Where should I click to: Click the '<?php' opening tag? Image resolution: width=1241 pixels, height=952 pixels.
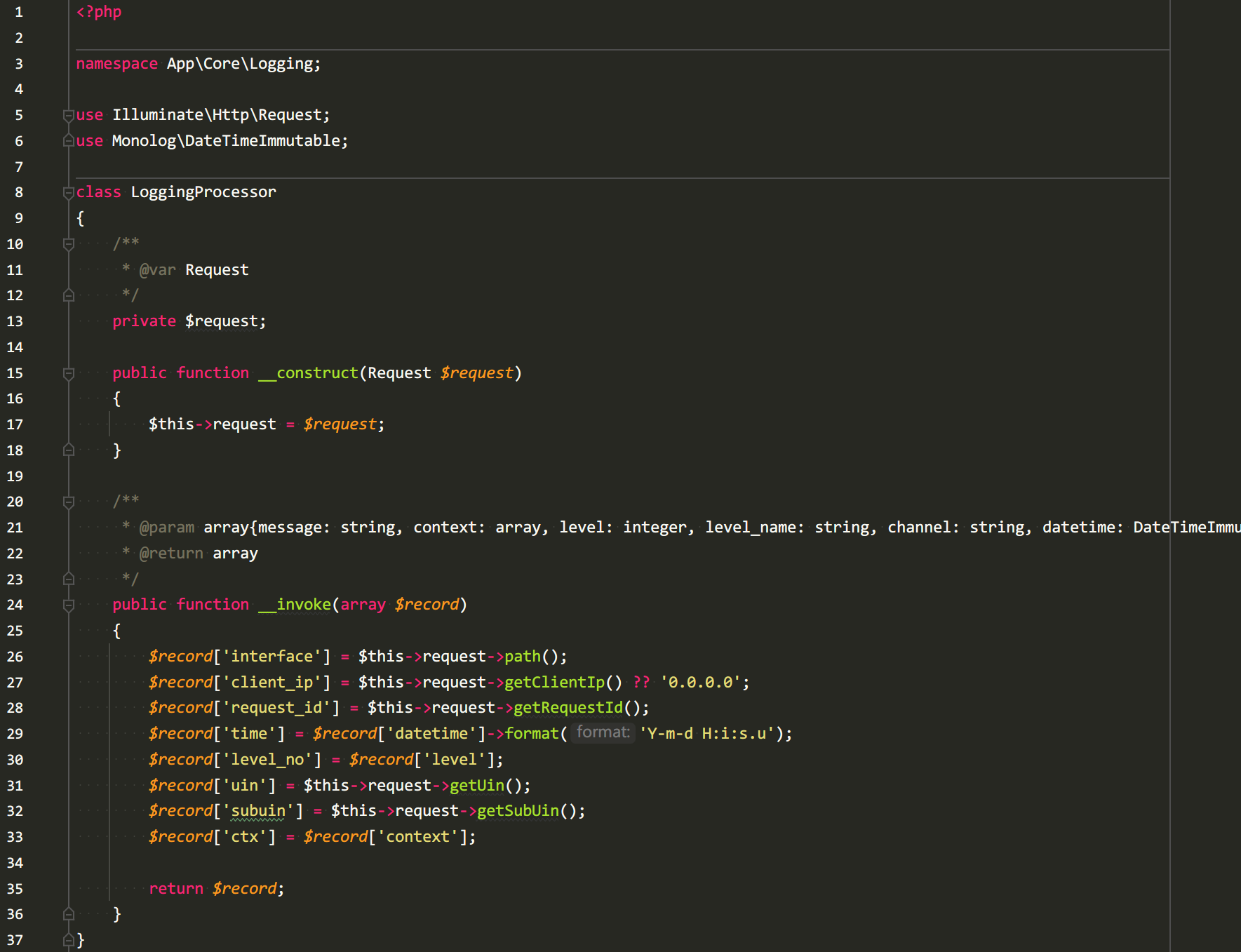tap(99, 12)
